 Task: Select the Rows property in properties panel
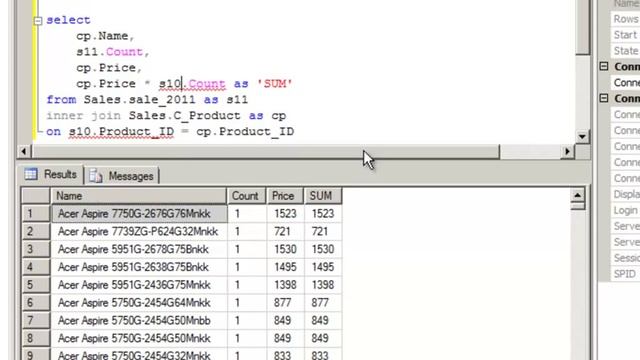point(626,19)
